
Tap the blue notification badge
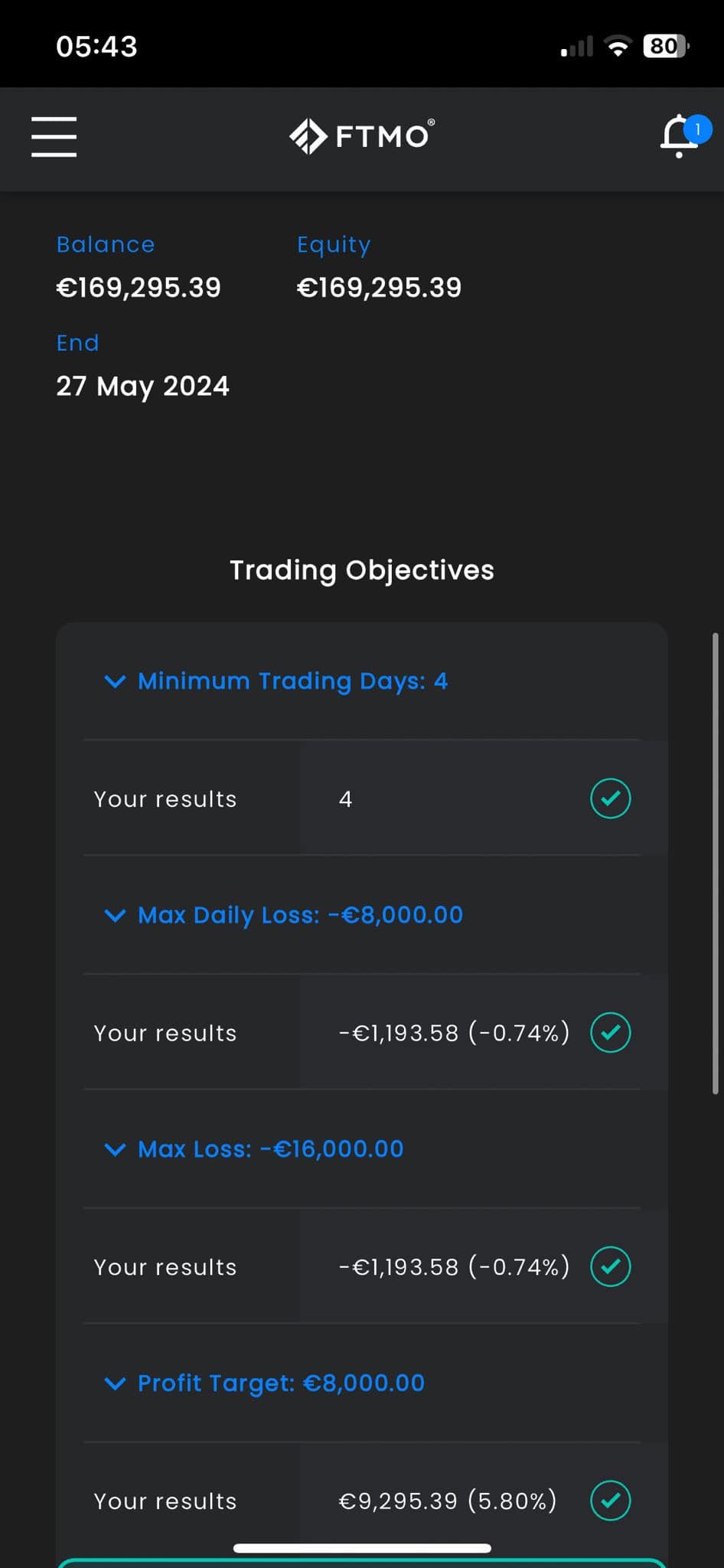click(x=697, y=129)
